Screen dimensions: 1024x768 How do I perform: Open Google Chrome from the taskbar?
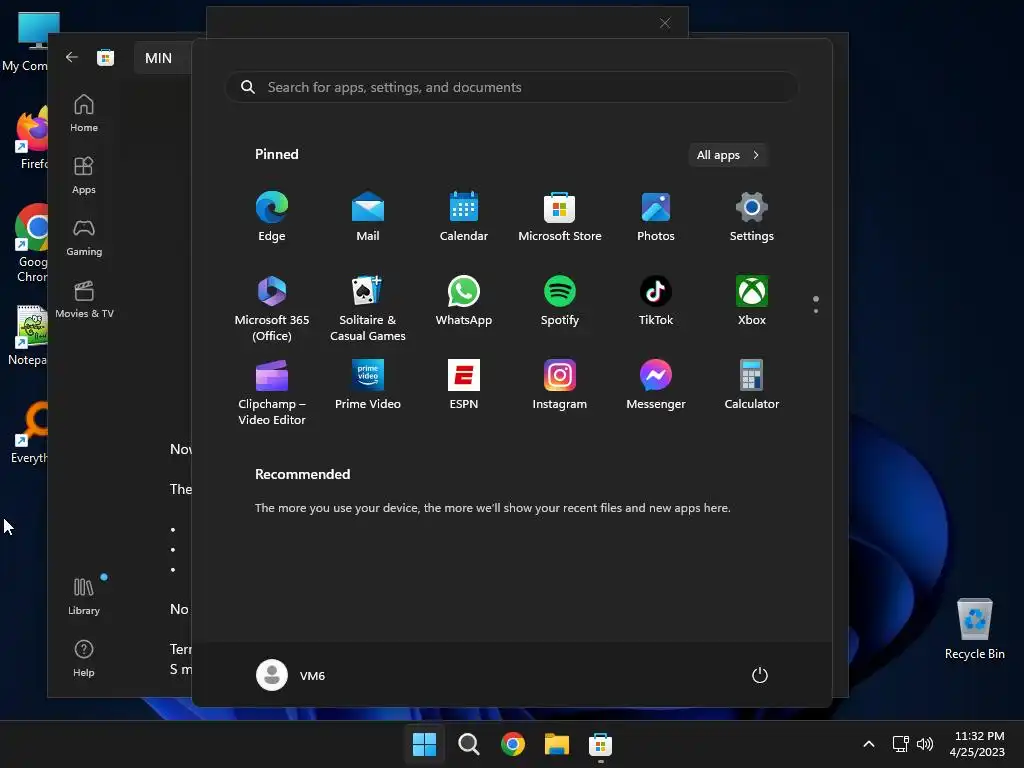click(513, 744)
